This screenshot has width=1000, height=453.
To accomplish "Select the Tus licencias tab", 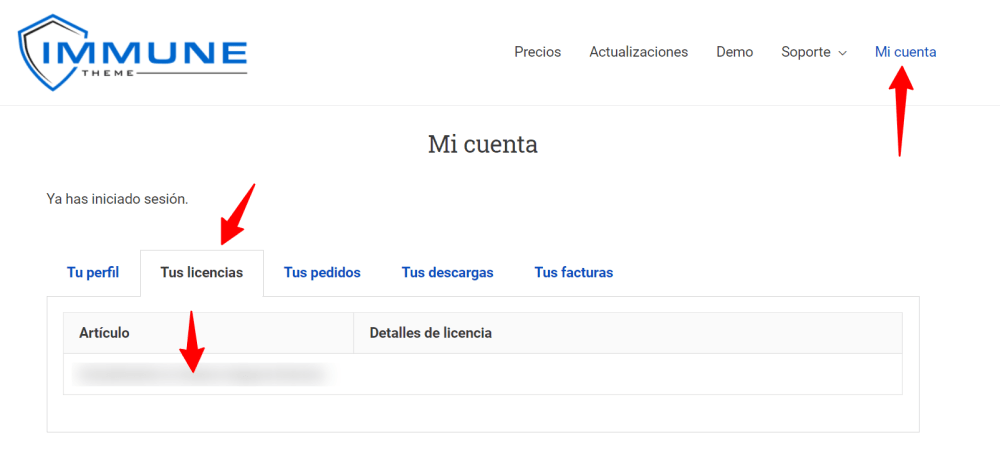I will pyautogui.click(x=201, y=272).
